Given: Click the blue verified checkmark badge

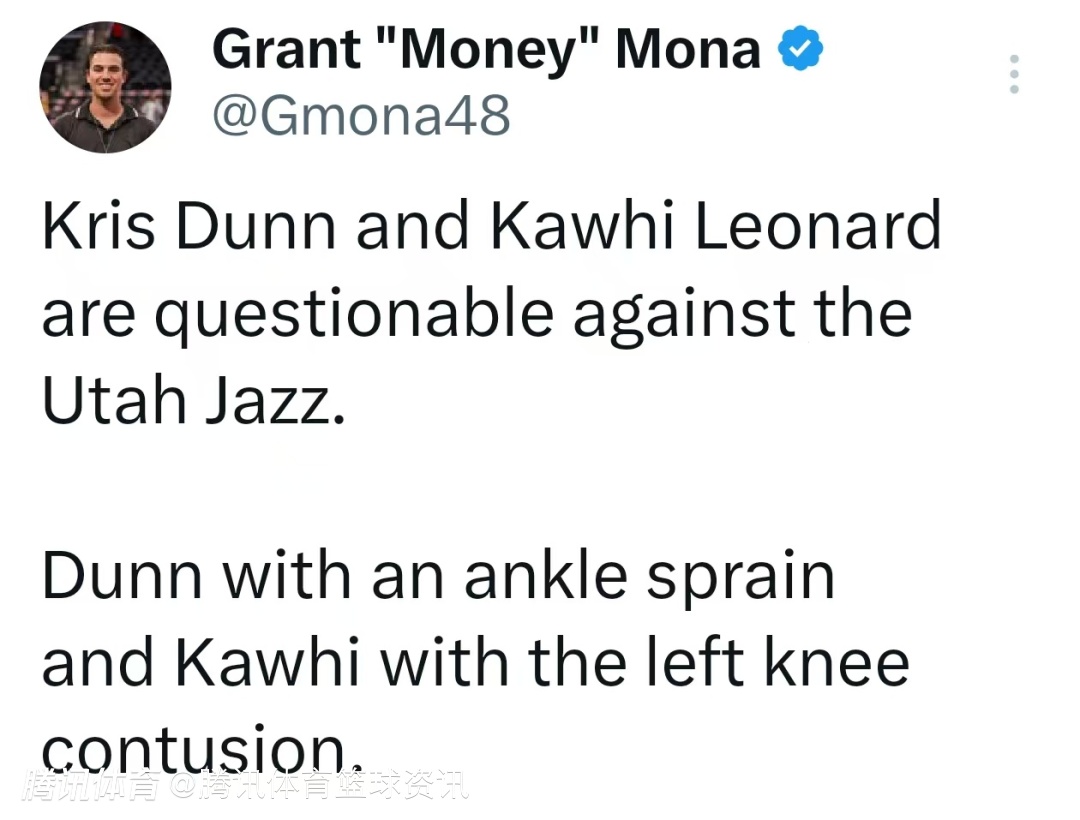Looking at the screenshot, I should [800, 50].
